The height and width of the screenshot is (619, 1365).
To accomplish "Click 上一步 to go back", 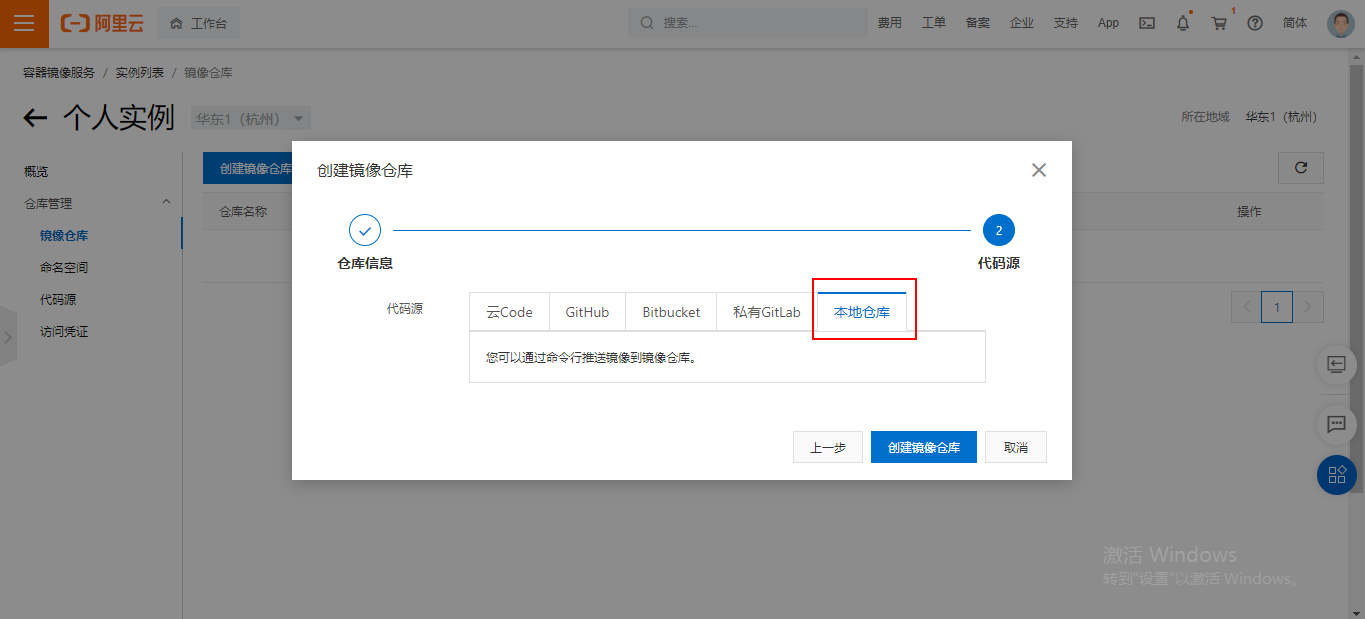I will click(x=828, y=447).
